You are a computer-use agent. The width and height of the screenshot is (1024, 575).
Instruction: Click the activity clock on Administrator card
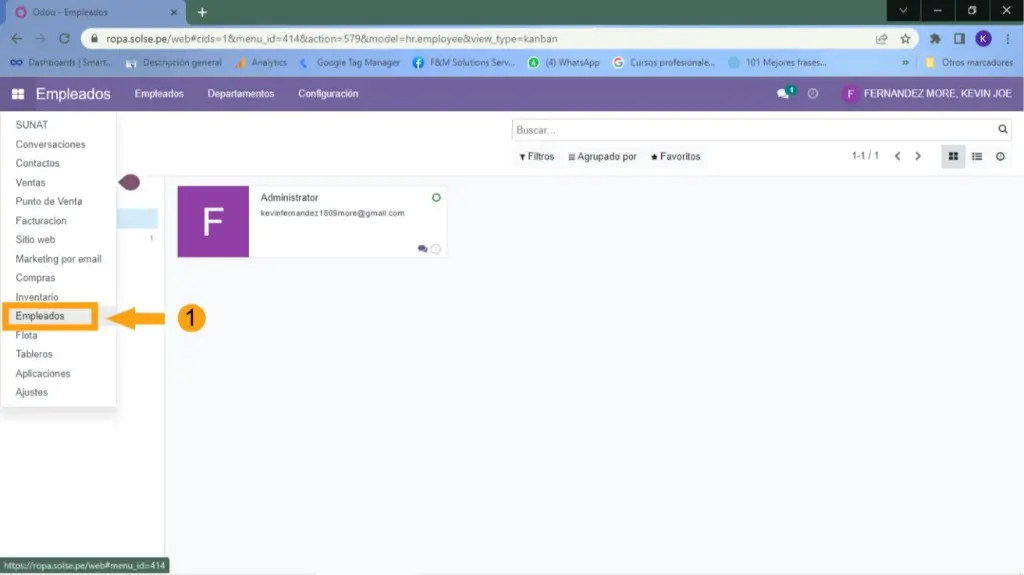pyautogui.click(x=436, y=249)
